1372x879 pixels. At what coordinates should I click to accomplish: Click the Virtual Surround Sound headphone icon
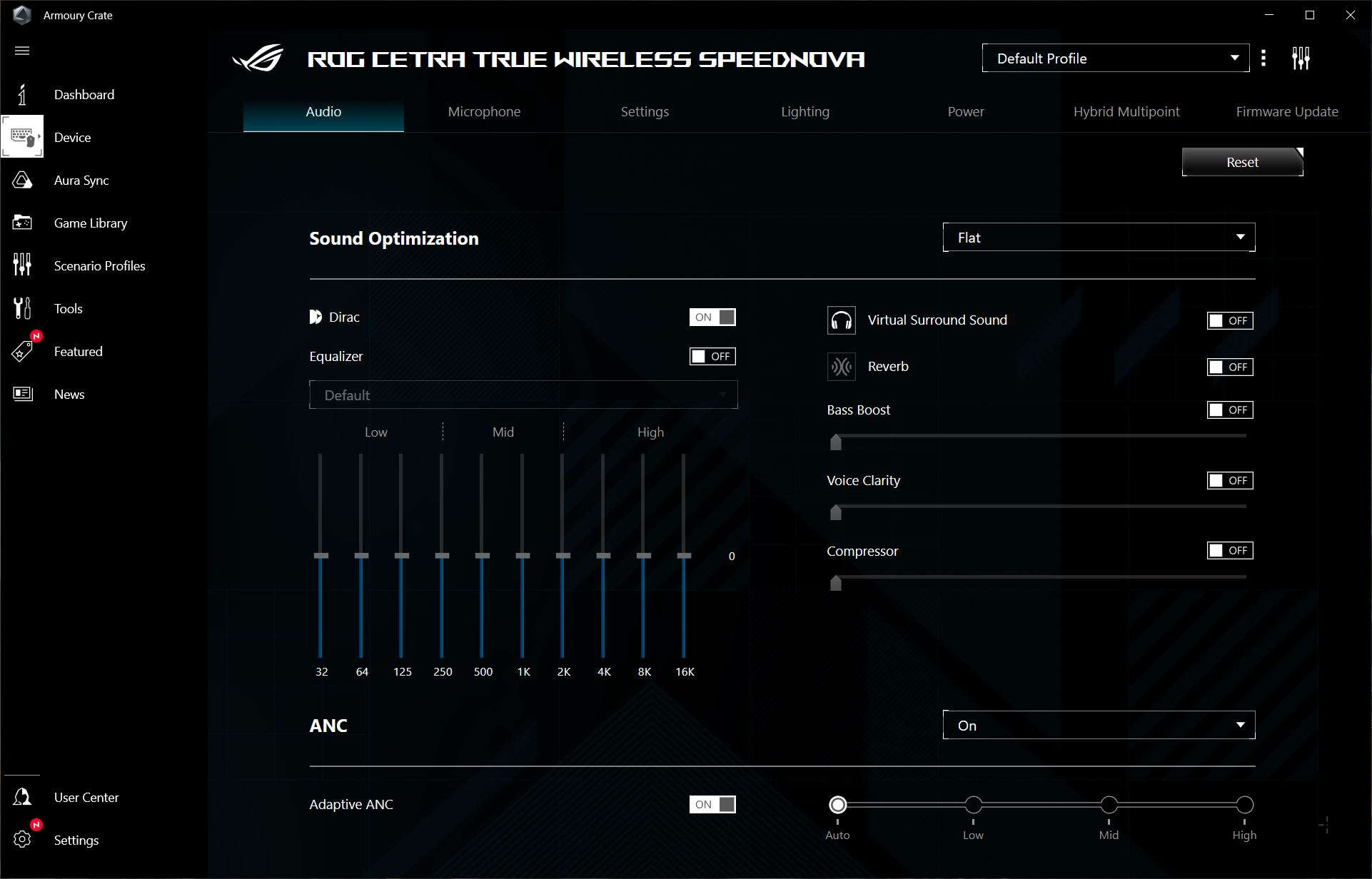[x=841, y=320]
